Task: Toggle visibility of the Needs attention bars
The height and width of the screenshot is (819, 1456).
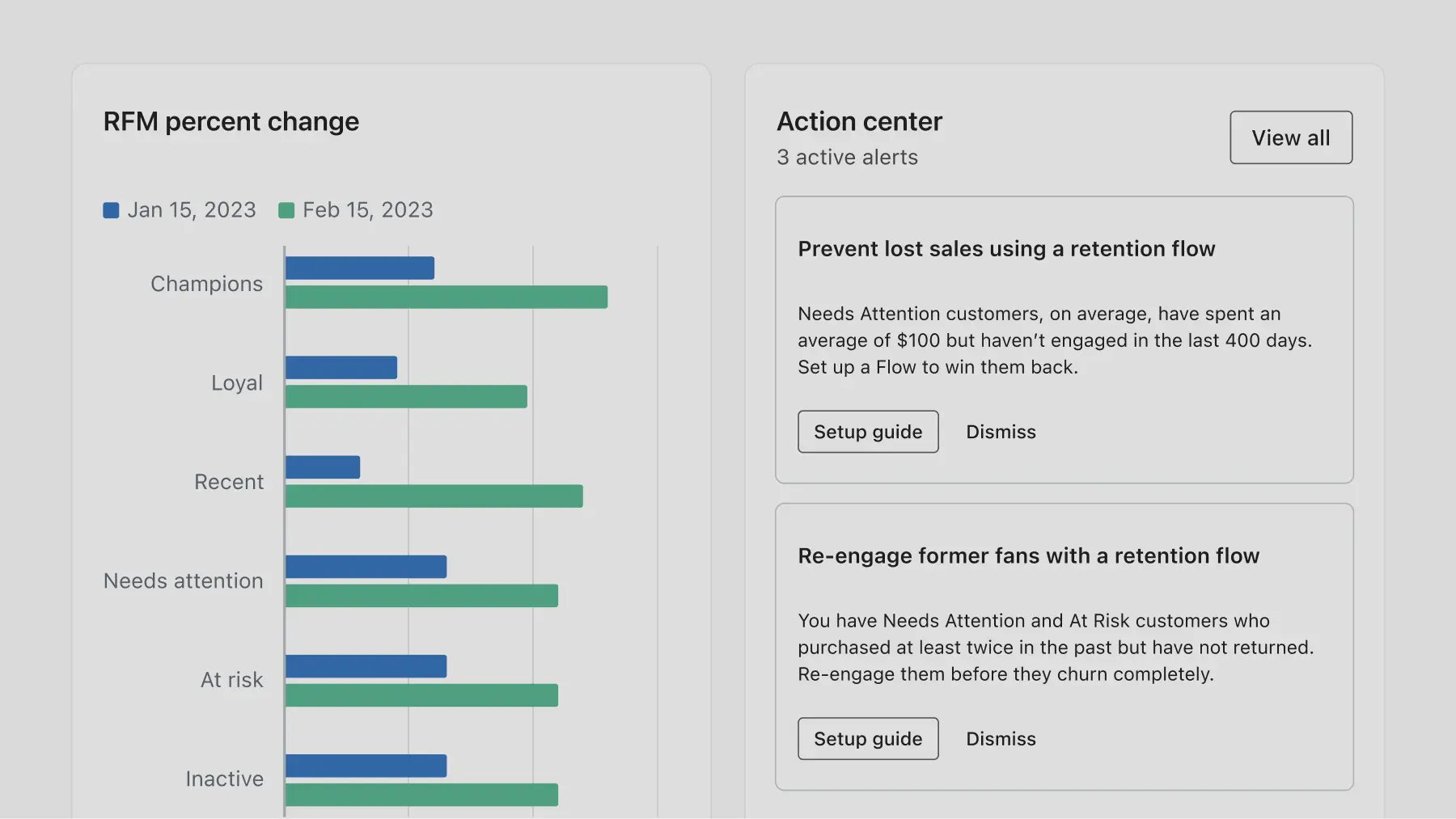Action: point(182,580)
